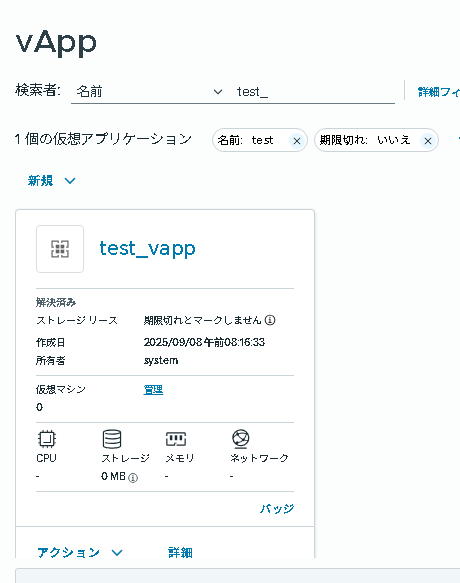This screenshot has width=460, height=583.
Task: Click the メモリ icon
Action: (176, 439)
